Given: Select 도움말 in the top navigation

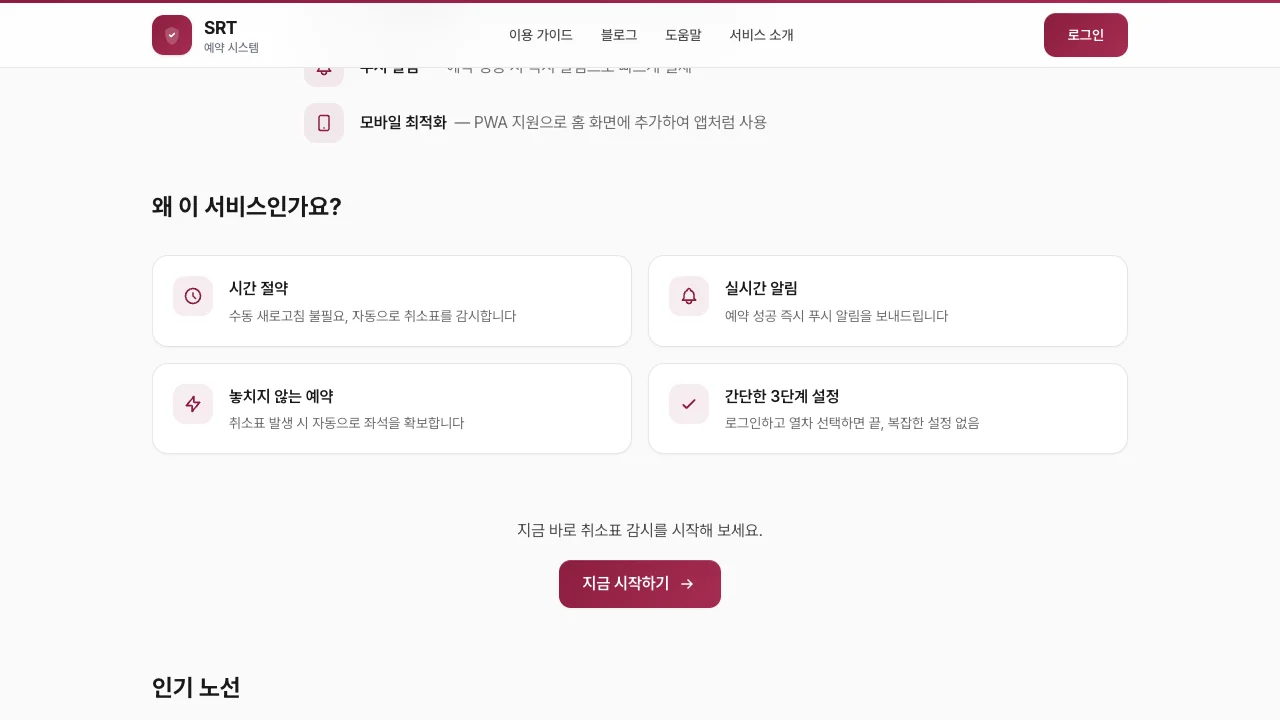Looking at the screenshot, I should pyautogui.click(x=683, y=35).
